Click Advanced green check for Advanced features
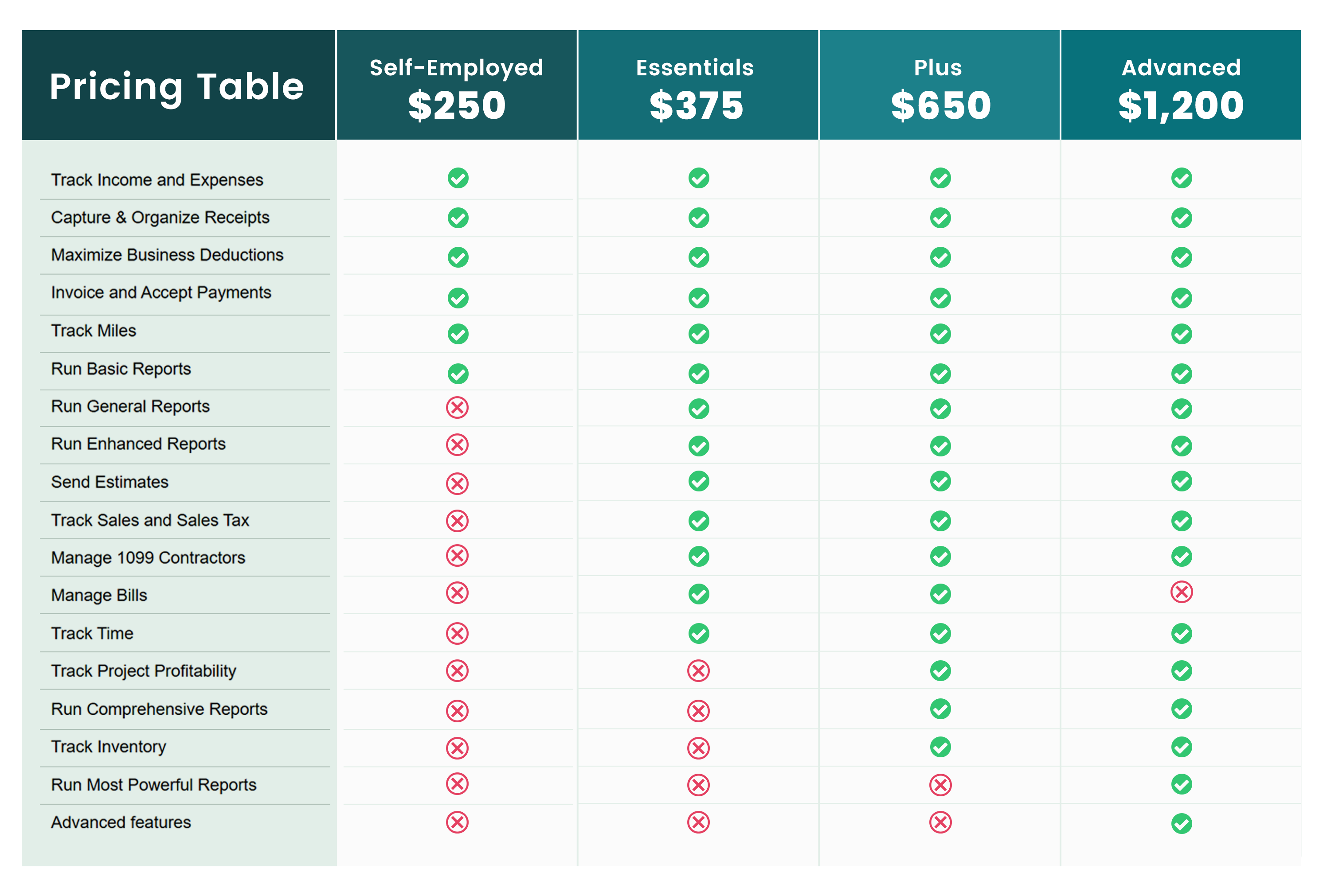Viewport: 1323px width, 896px height. [1181, 823]
